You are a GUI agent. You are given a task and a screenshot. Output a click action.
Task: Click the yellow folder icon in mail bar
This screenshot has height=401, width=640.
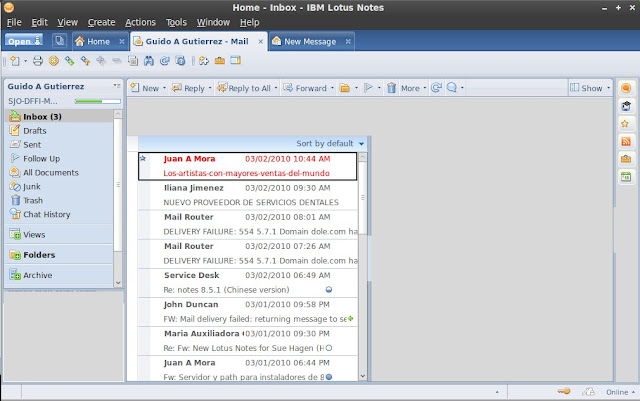(345, 88)
